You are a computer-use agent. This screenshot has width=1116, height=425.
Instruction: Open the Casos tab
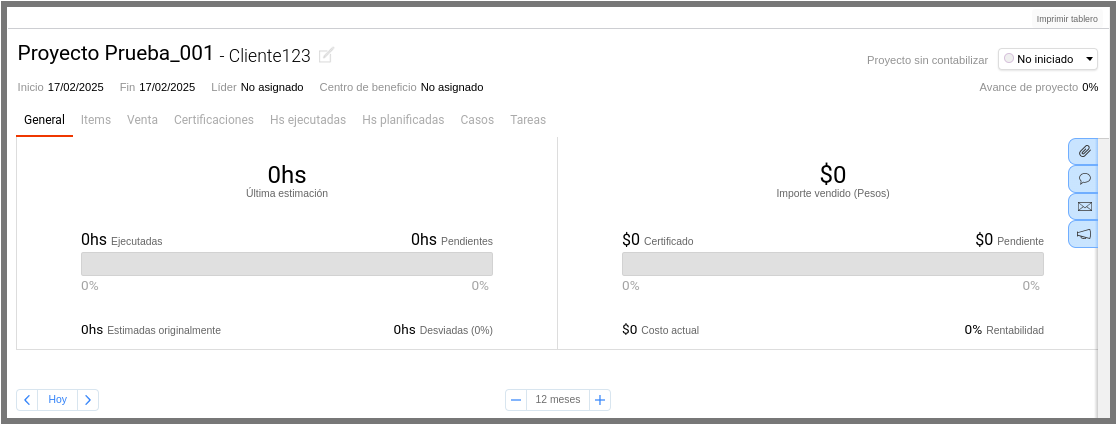(477, 120)
